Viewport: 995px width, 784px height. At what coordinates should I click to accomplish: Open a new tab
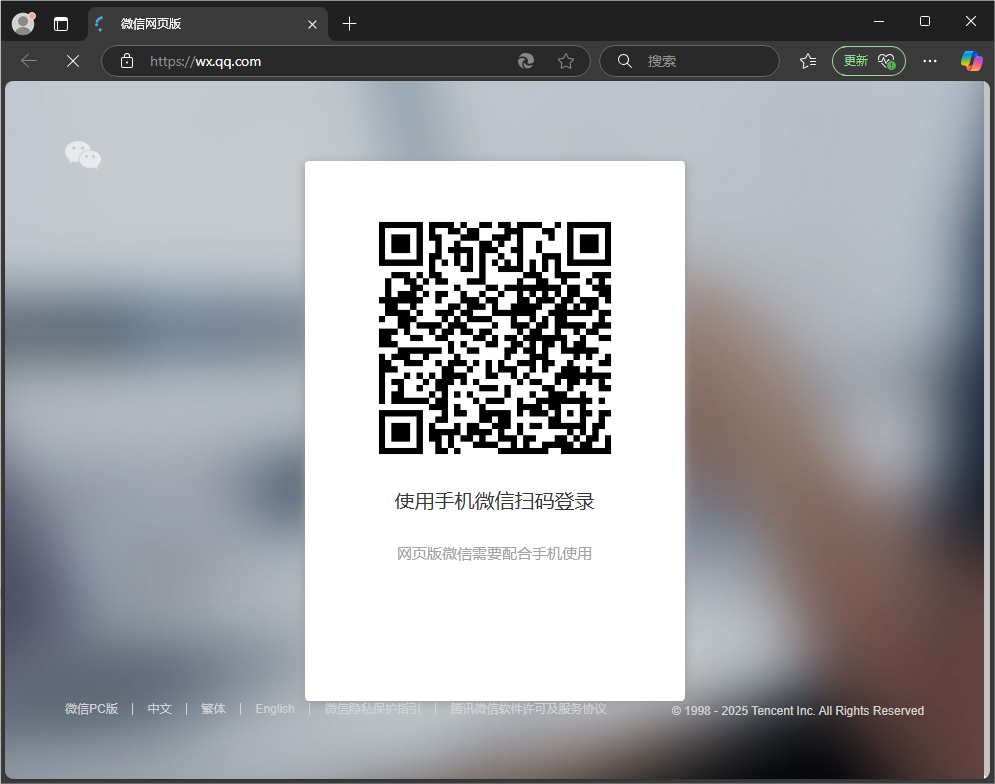(349, 24)
